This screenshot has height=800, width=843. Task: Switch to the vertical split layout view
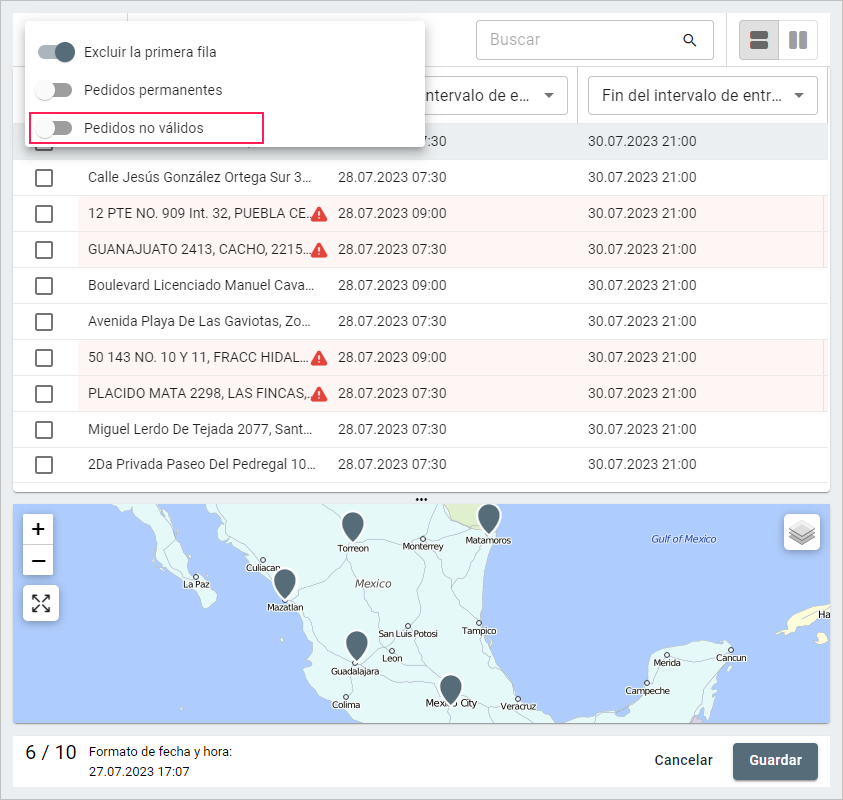coord(798,40)
